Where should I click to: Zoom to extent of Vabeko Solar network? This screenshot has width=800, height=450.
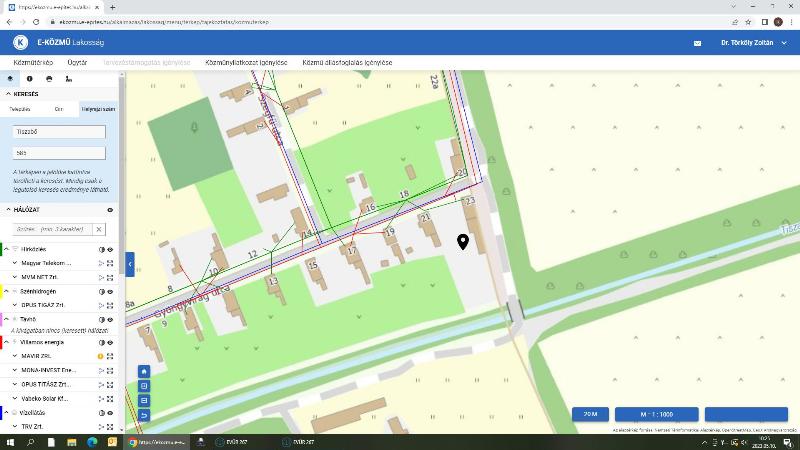tap(110, 399)
